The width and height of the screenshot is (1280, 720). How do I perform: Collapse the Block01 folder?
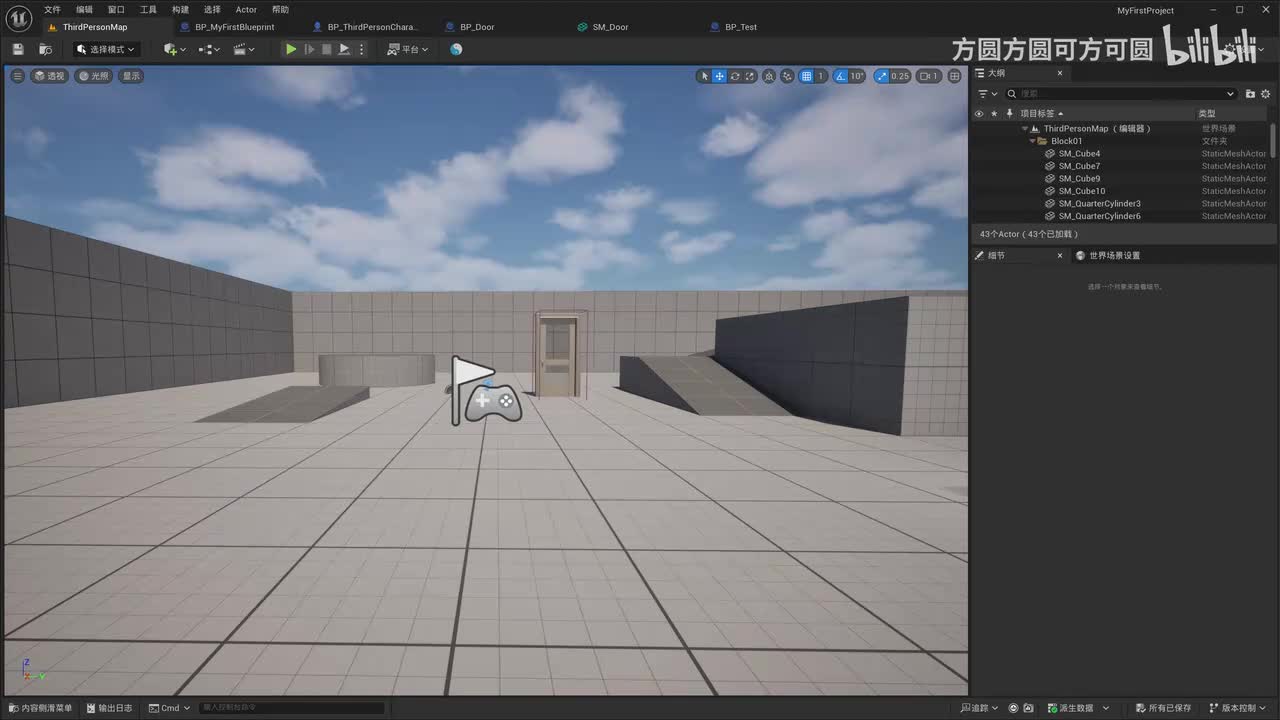pos(1033,141)
